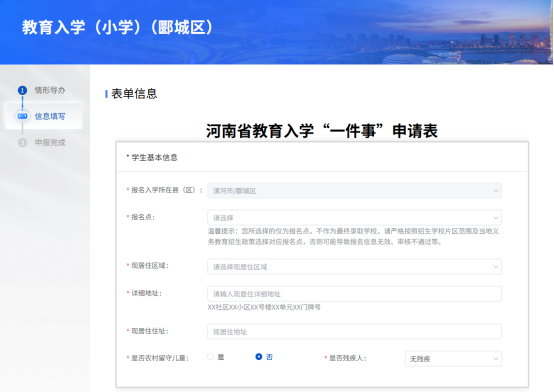Go to the 情形导办 step
The image size is (554, 392).
coord(50,90)
